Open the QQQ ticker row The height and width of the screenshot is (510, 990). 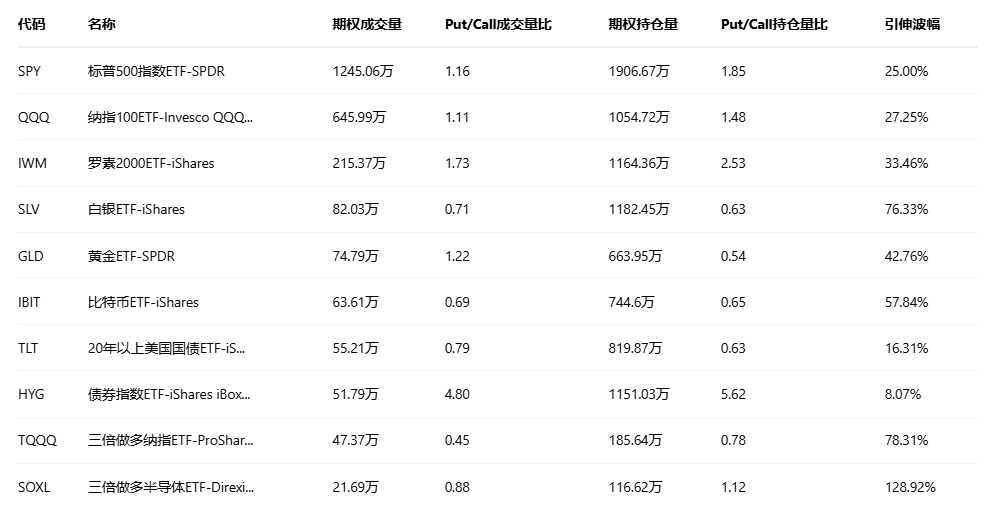tap(33, 117)
